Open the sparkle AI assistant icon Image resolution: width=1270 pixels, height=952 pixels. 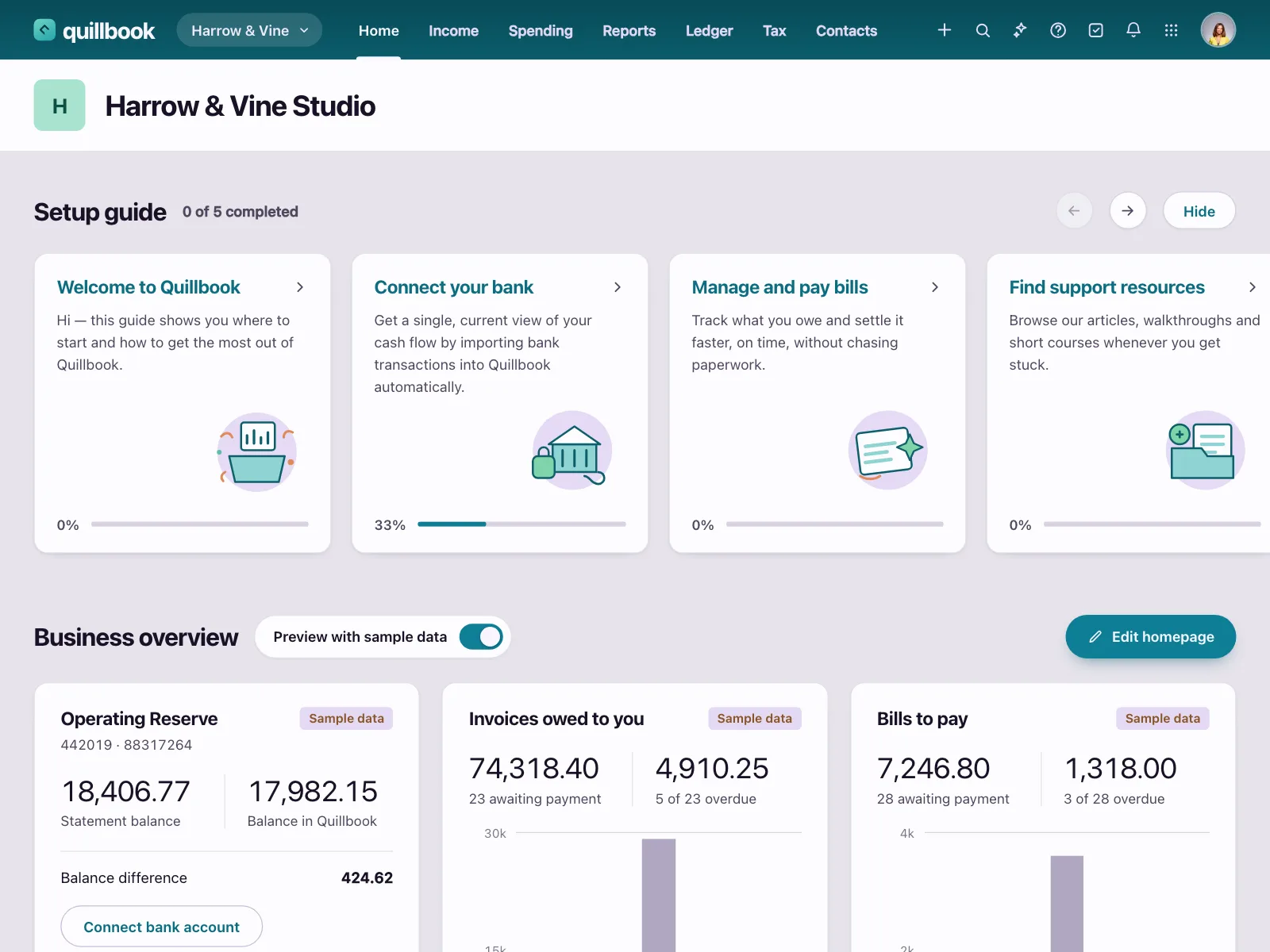tap(1020, 30)
